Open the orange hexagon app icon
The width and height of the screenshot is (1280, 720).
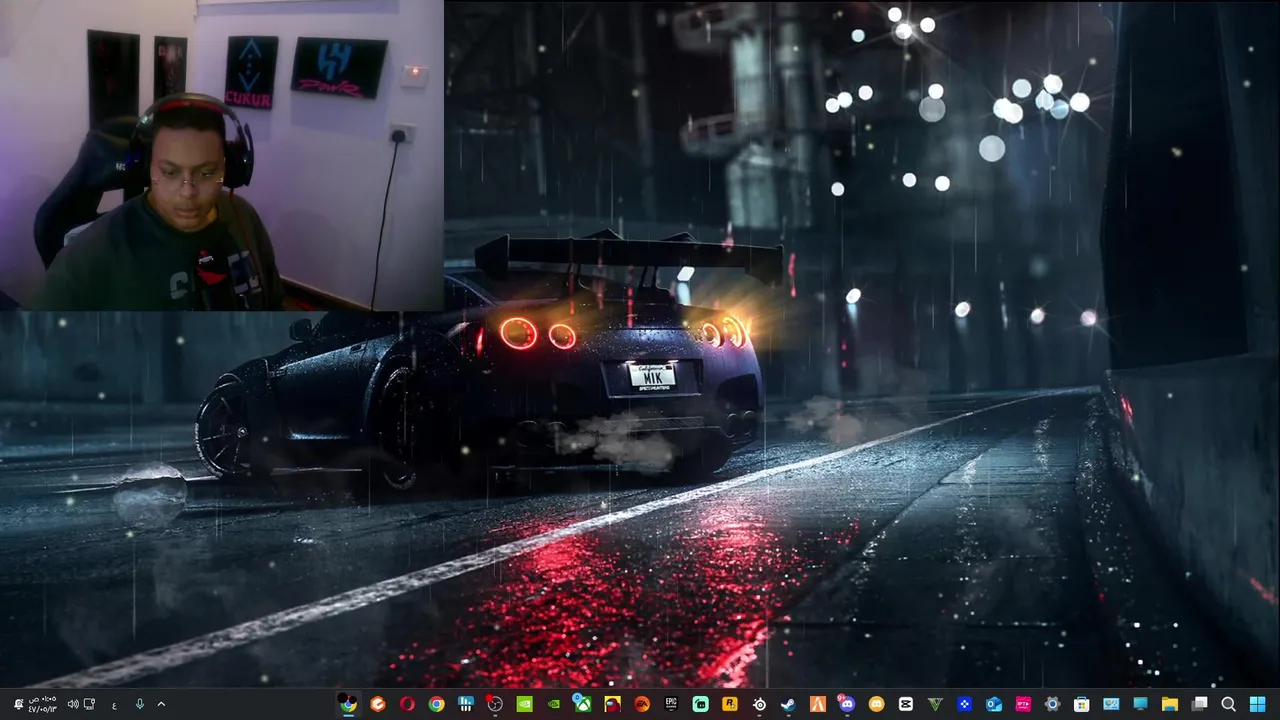coord(378,704)
